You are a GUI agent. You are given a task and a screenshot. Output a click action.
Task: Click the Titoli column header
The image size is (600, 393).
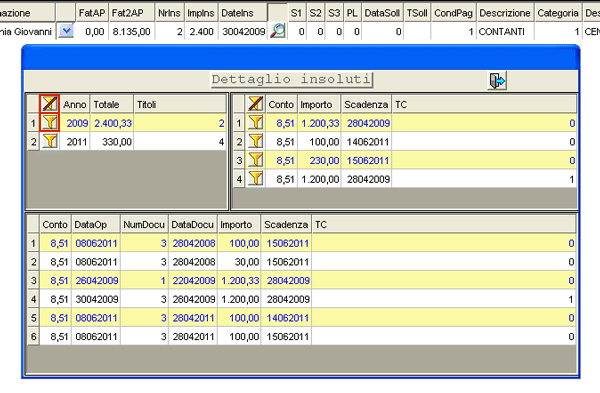tap(180, 104)
